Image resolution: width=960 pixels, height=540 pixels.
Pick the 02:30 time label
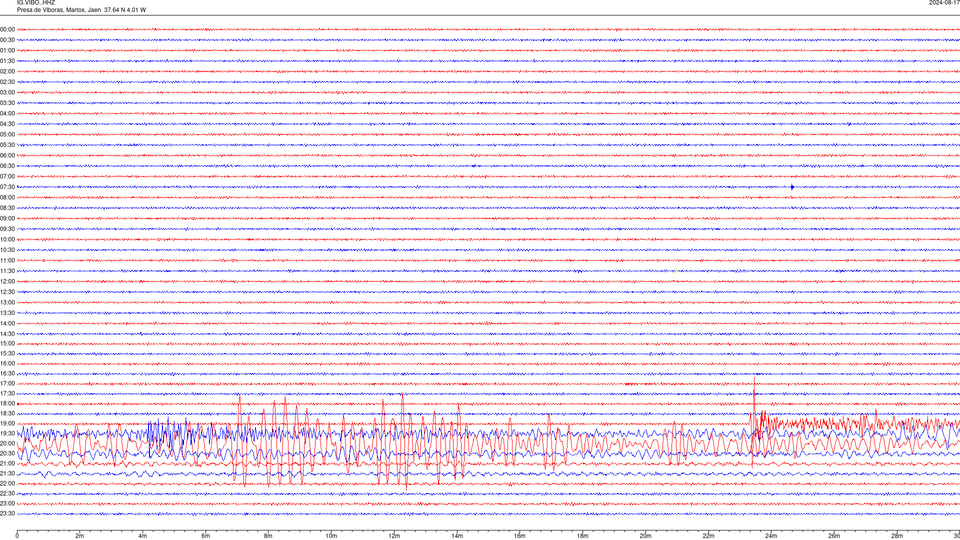7,82
